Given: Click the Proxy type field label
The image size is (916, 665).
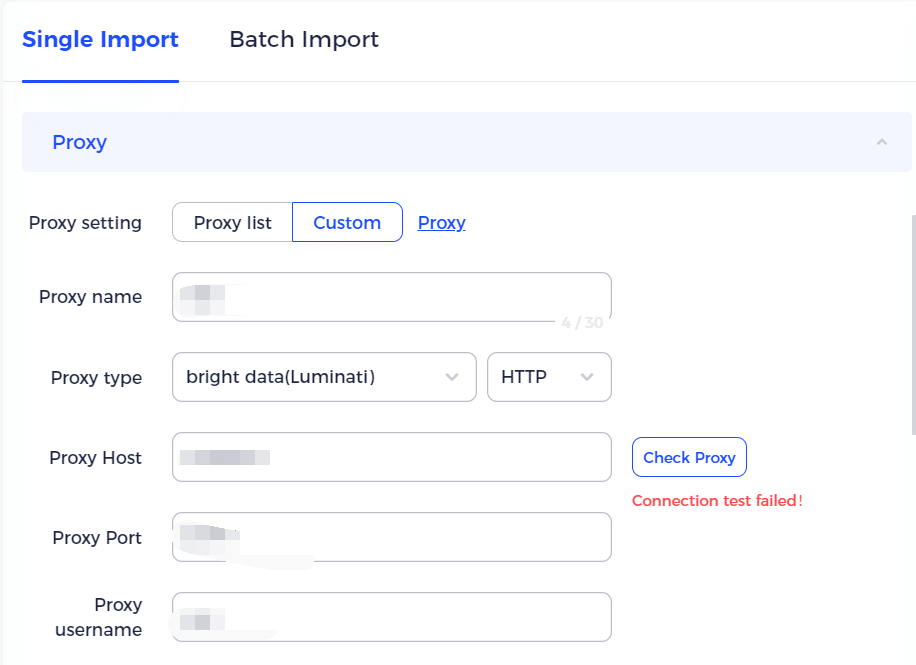Looking at the screenshot, I should point(96,378).
